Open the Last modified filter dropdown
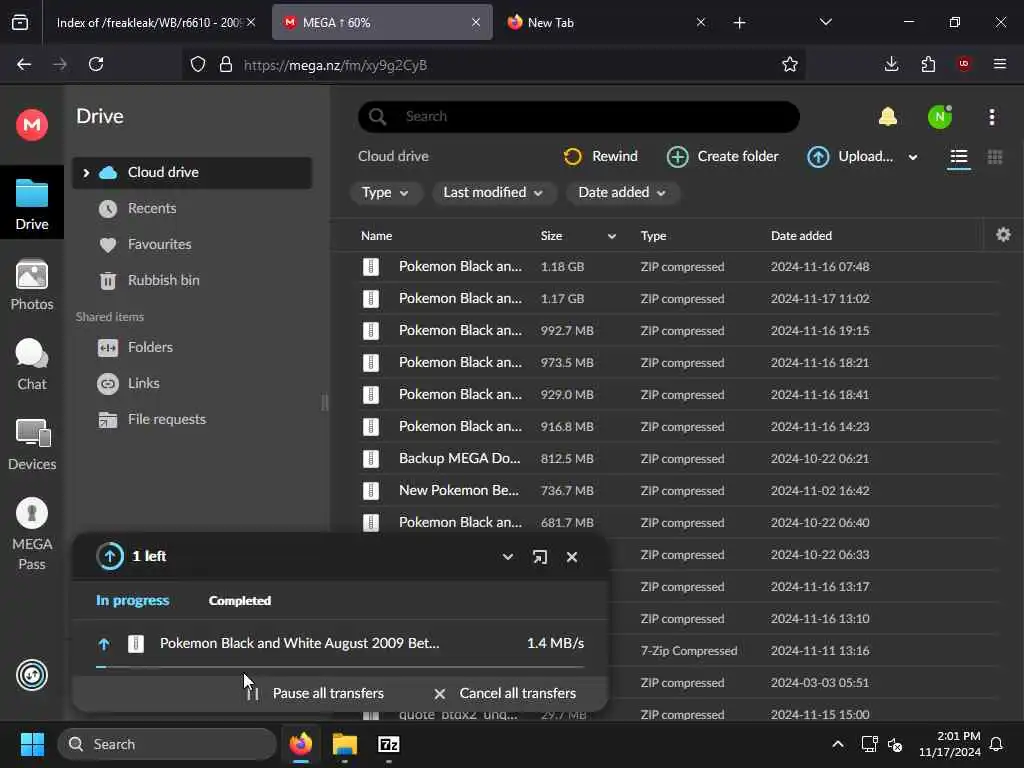This screenshot has width=1024, height=768. (493, 193)
